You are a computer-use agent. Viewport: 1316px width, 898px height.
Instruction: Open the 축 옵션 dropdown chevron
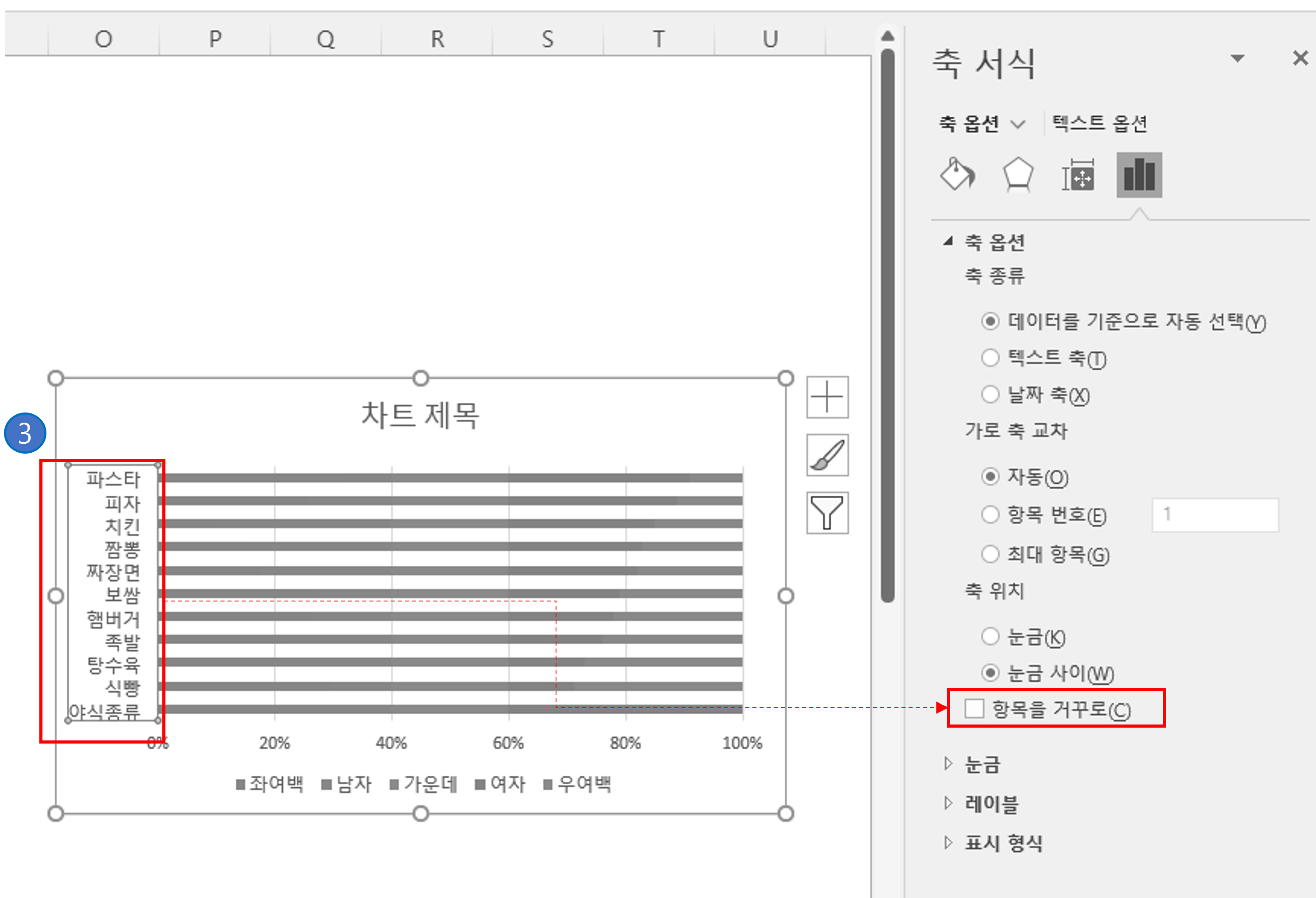1017,124
